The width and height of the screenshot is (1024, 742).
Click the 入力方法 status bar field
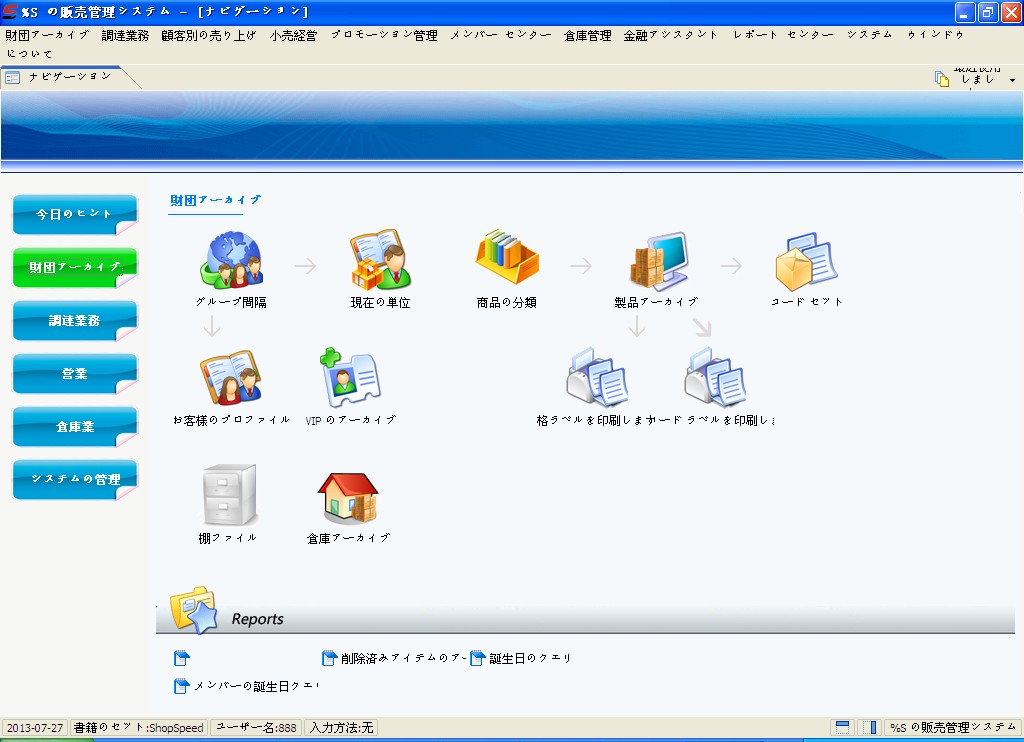point(340,728)
